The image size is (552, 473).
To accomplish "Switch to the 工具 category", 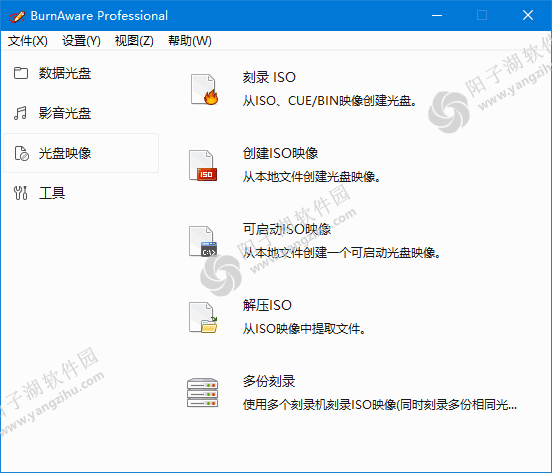I will click(x=81, y=193).
